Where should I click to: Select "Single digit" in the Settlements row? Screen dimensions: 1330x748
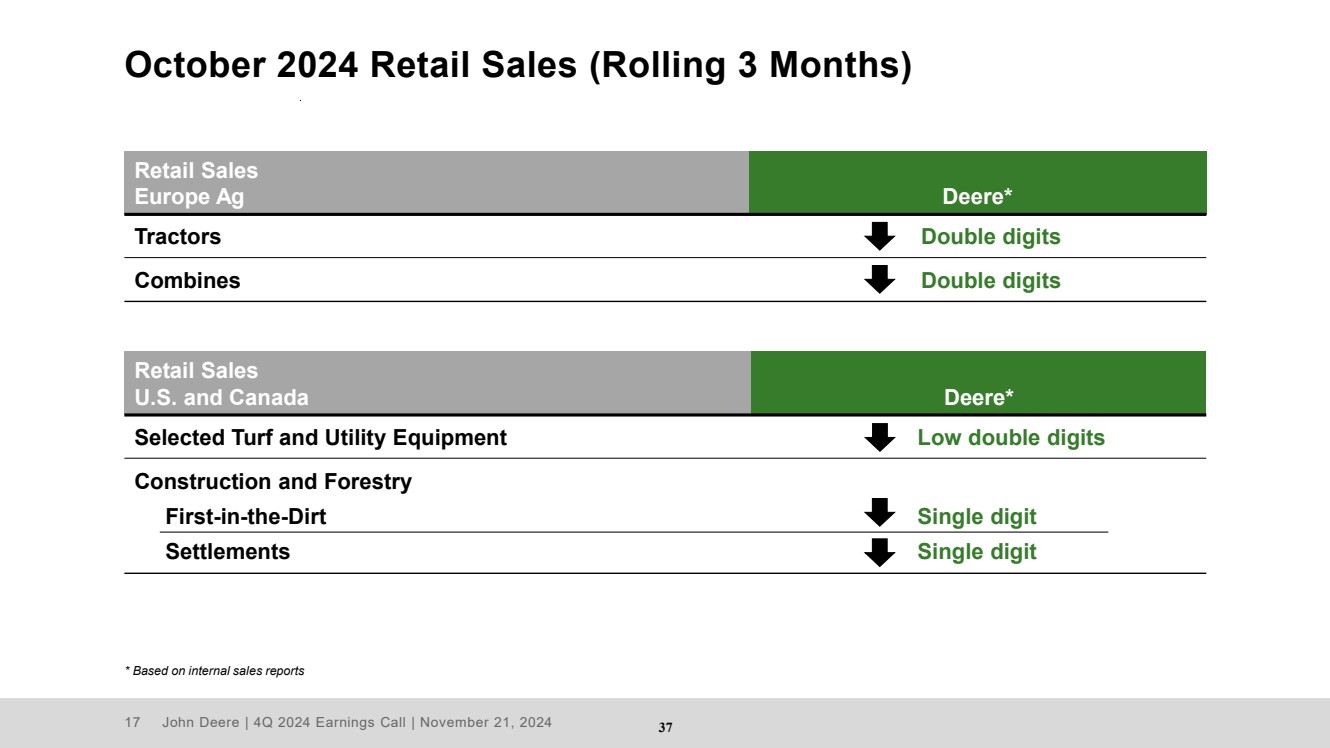click(977, 551)
